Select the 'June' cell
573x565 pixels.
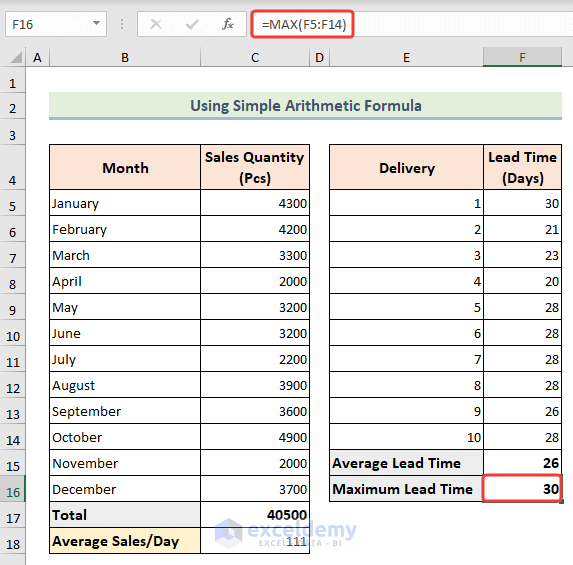point(125,333)
